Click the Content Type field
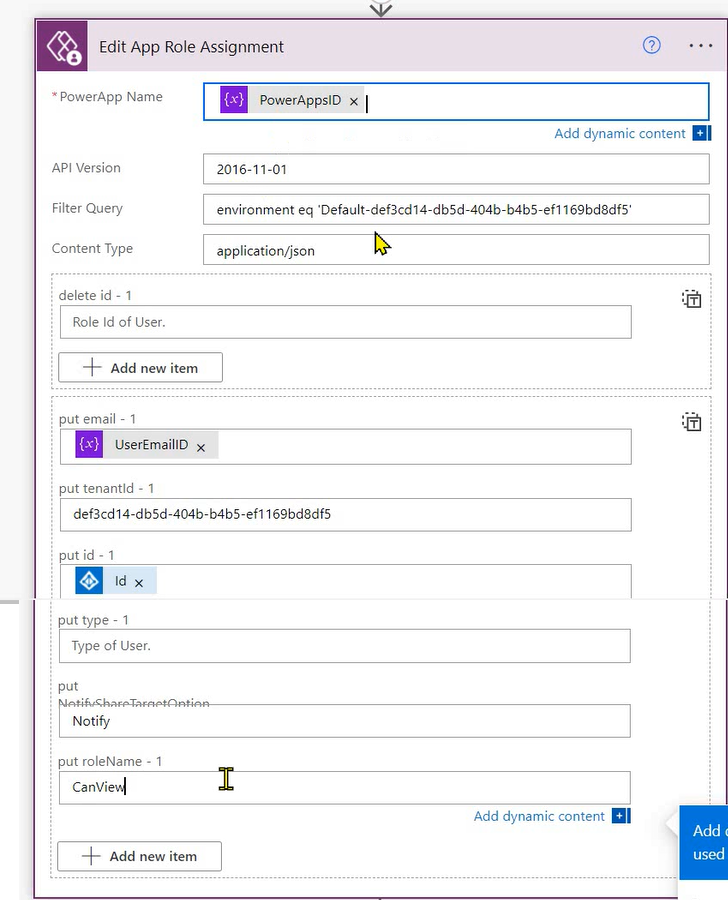The image size is (728, 900). (456, 250)
